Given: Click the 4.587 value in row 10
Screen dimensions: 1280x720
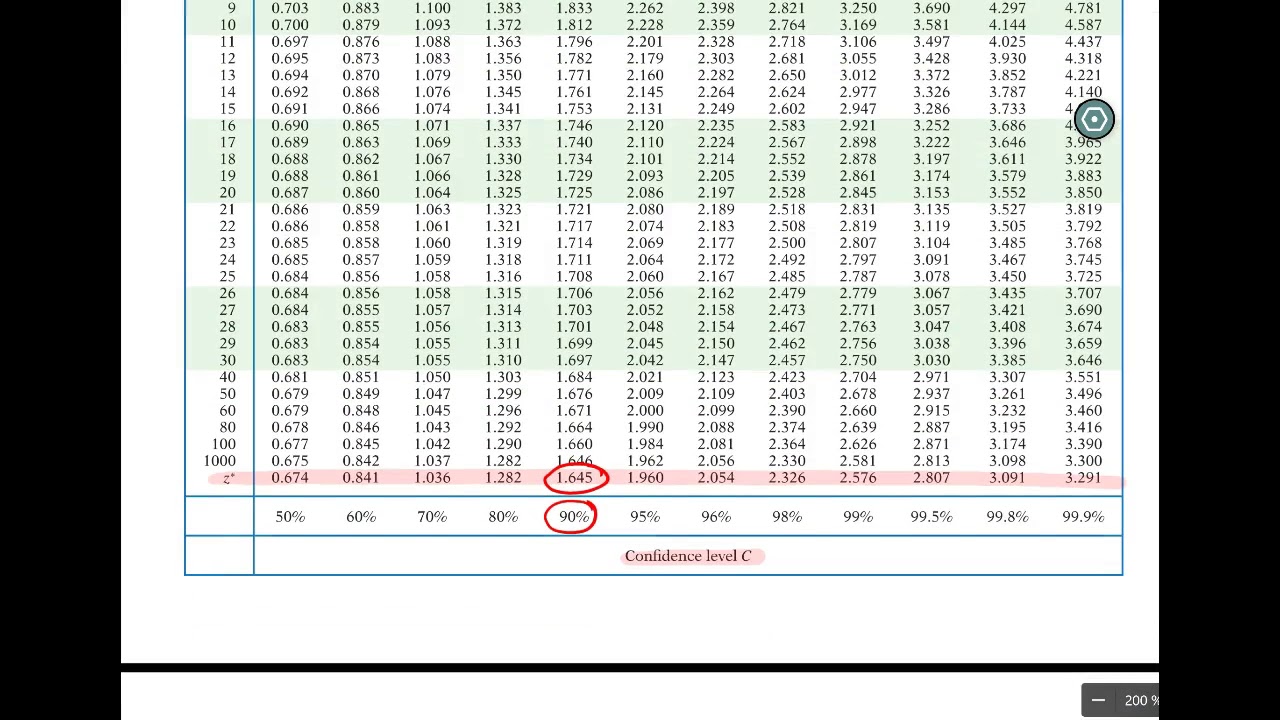Looking at the screenshot, I should [1083, 25].
